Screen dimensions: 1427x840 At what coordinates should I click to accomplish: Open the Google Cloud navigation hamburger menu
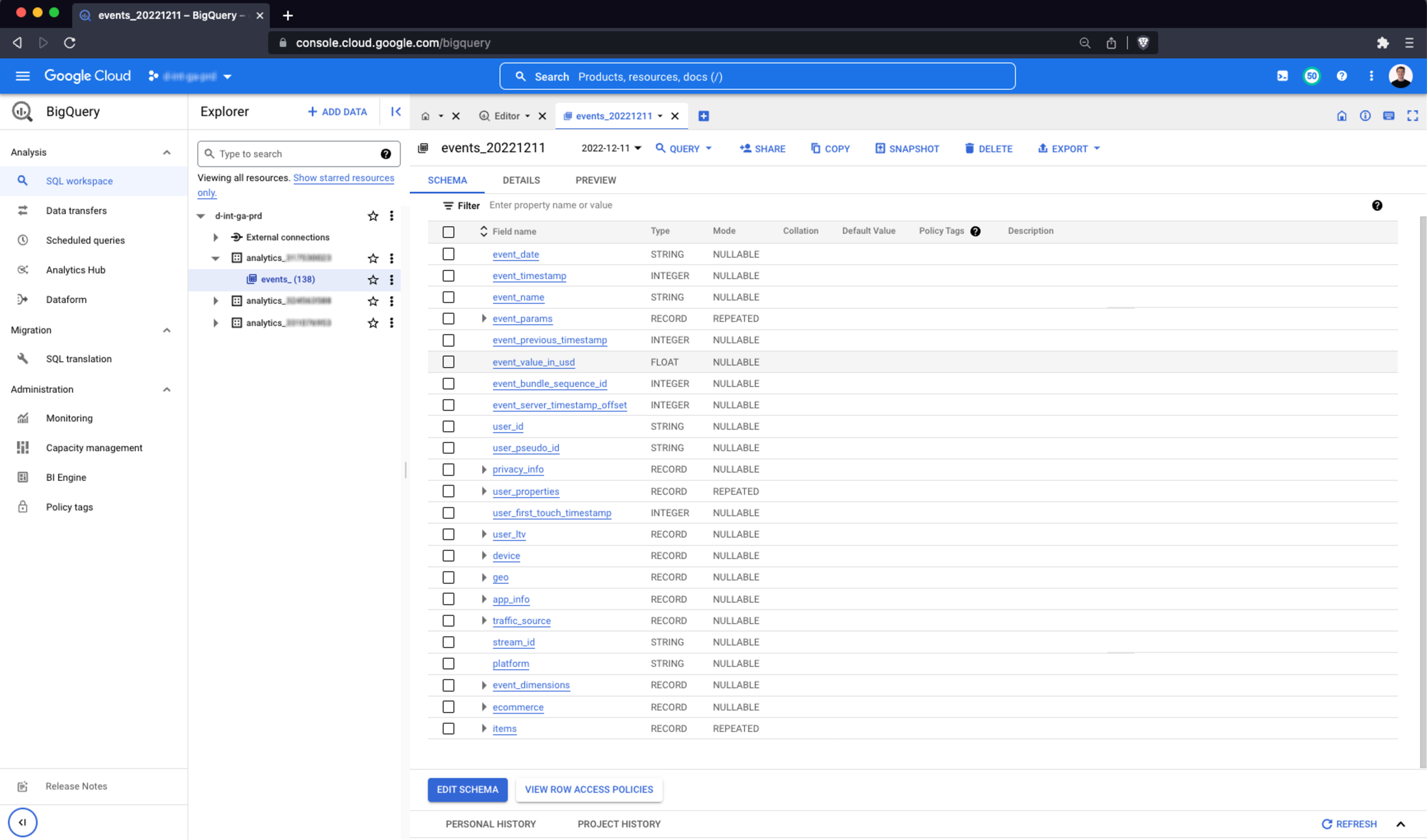tap(23, 76)
